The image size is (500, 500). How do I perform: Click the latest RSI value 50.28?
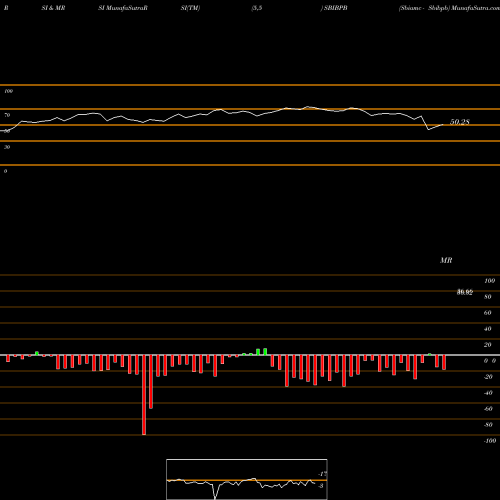point(460,122)
